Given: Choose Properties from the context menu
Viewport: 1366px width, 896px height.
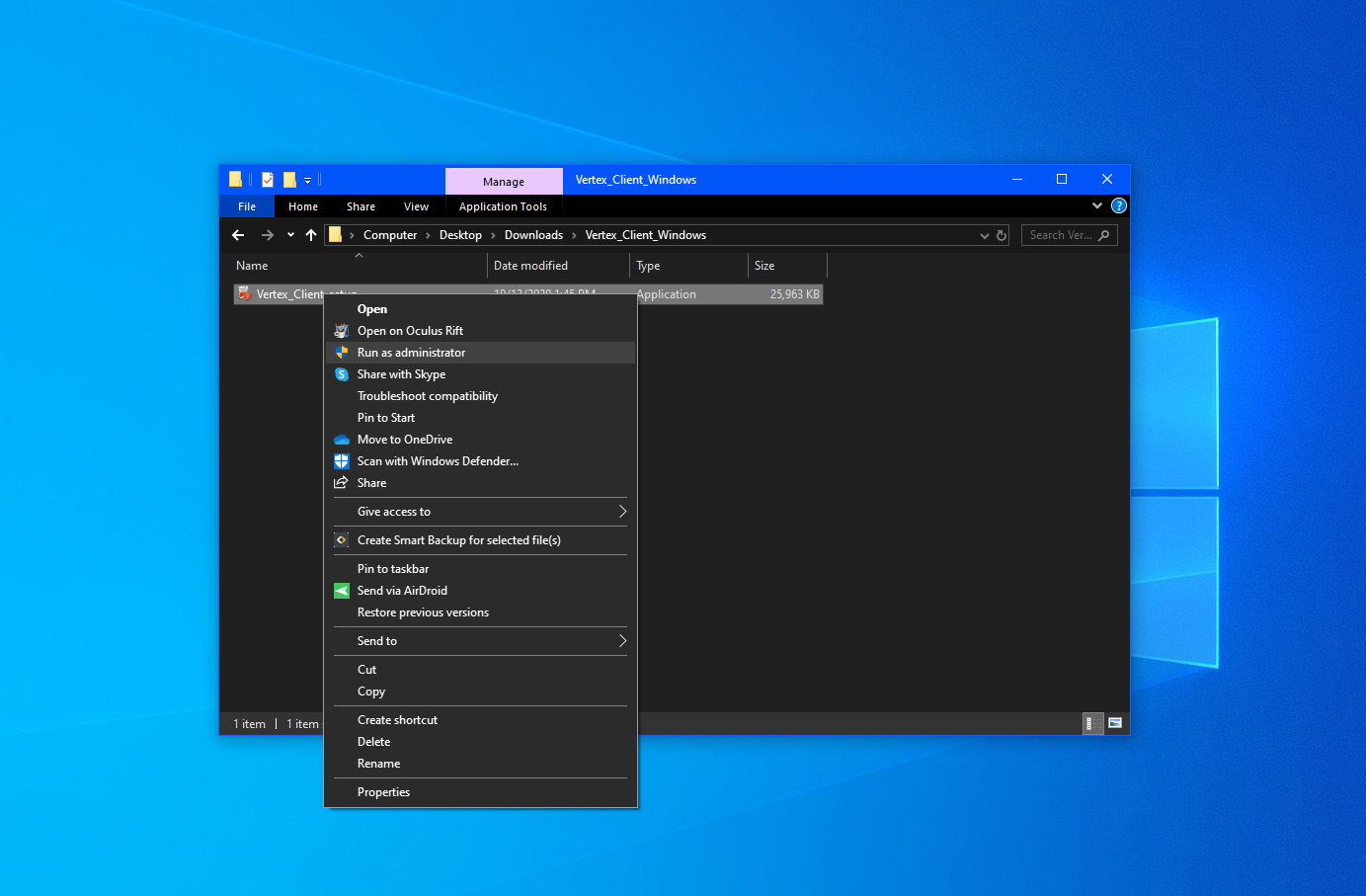Looking at the screenshot, I should point(383,792).
